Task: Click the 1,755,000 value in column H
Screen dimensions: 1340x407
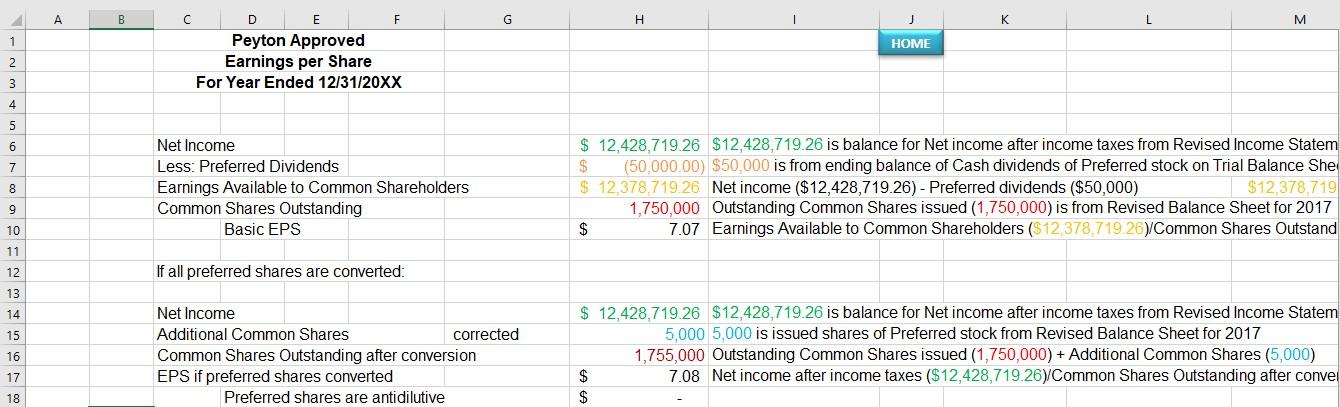Action: (x=670, y=356)
